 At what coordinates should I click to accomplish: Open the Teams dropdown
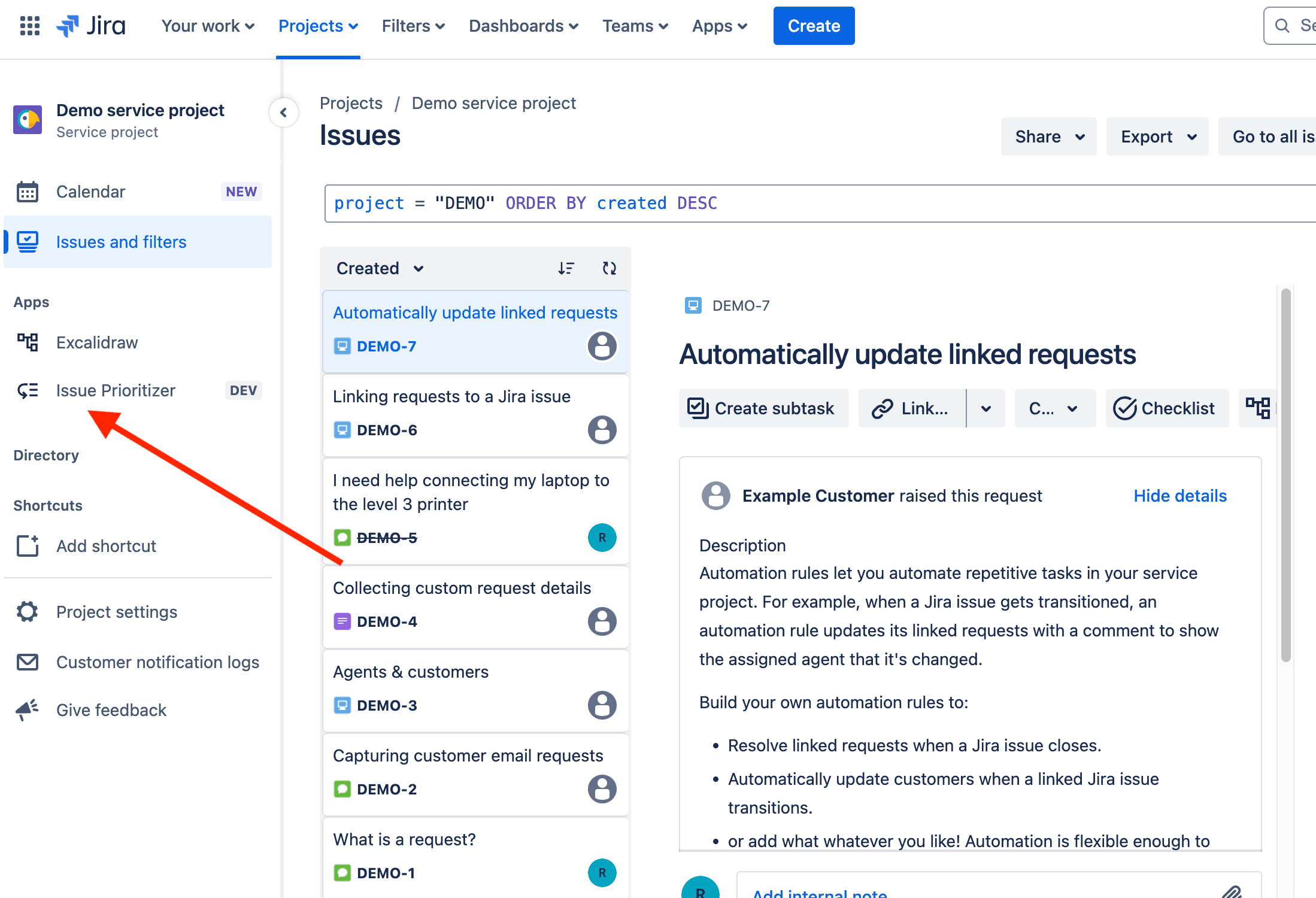coord(635,26)
